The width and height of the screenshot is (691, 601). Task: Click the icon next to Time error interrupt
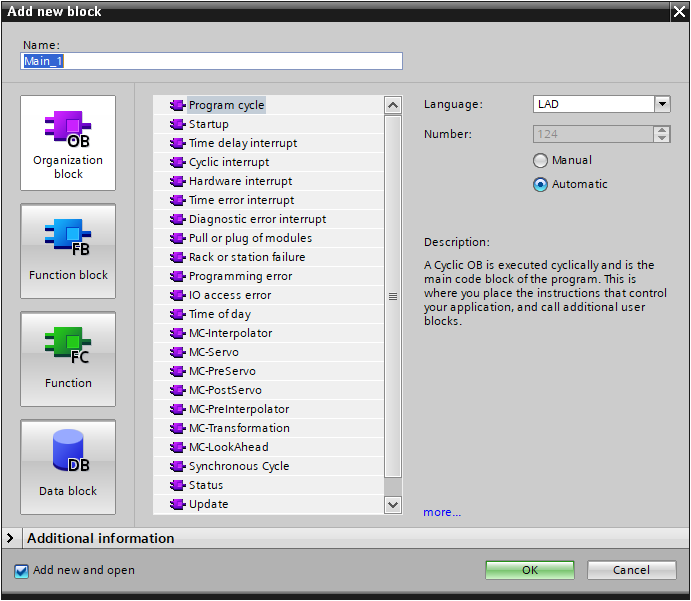(x=177, y=200)
